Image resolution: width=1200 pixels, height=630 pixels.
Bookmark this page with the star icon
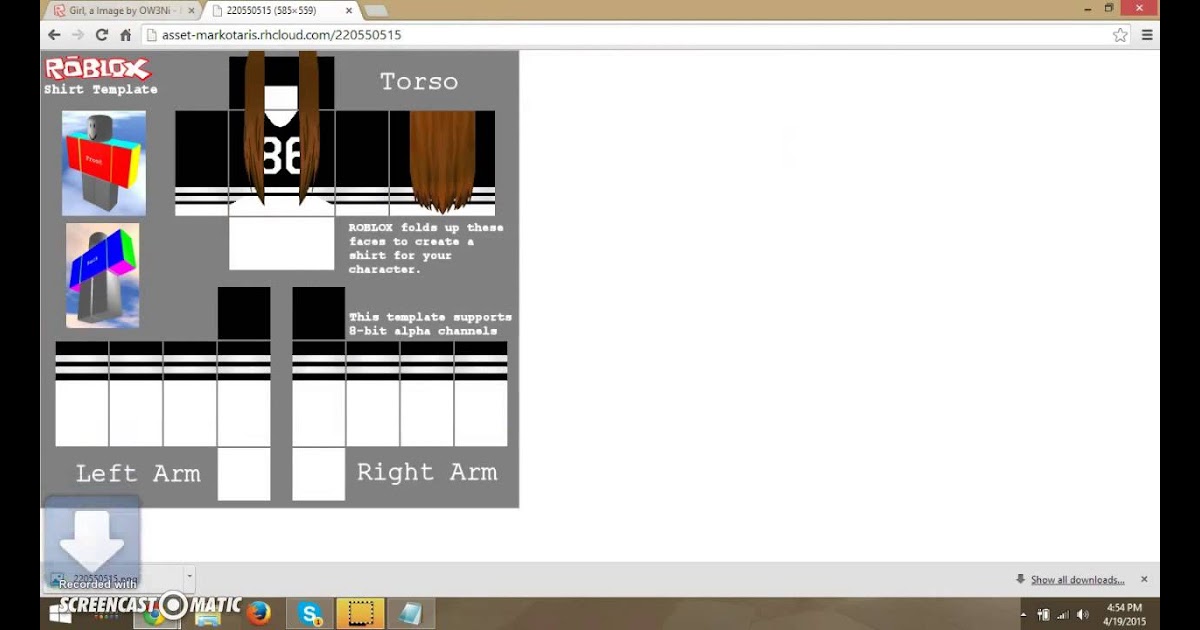point(1120,35)
